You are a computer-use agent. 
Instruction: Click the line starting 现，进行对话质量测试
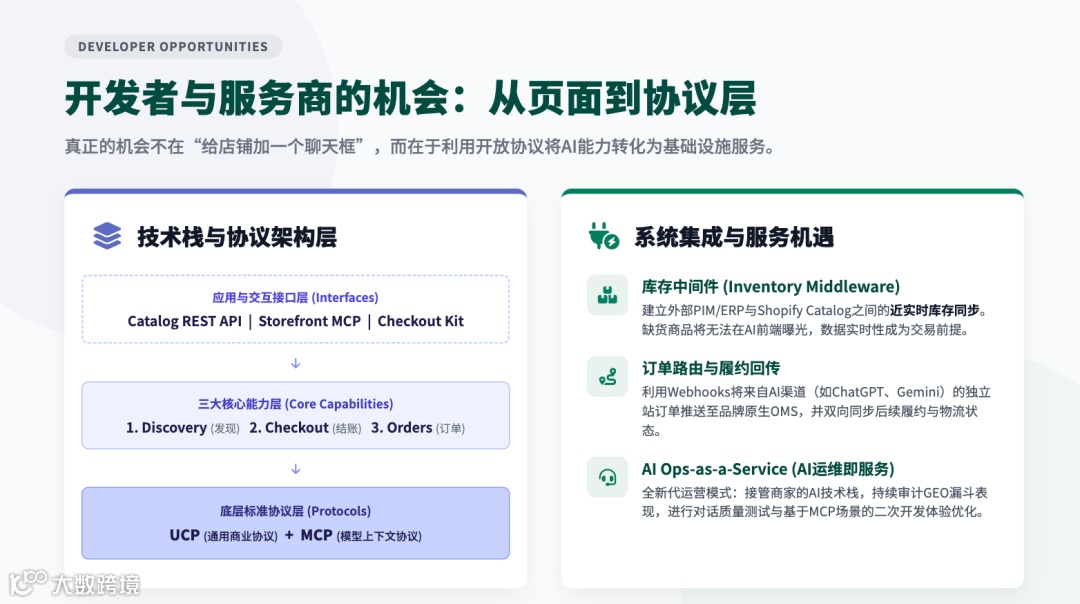814,512
